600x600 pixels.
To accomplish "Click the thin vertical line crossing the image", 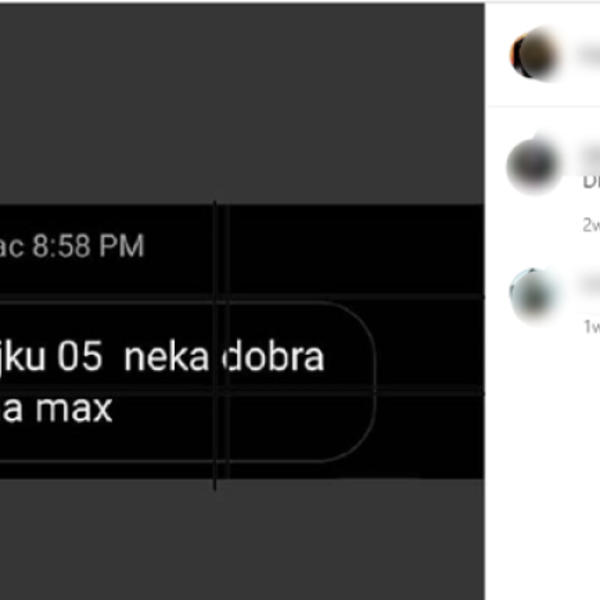I will point(215,344).
